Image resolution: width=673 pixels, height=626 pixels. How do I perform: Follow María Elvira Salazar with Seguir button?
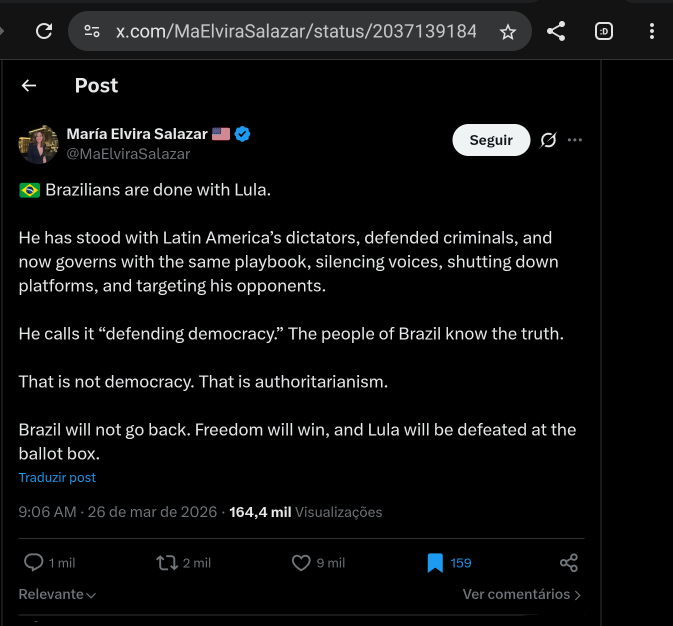click(x=491, y=141)
